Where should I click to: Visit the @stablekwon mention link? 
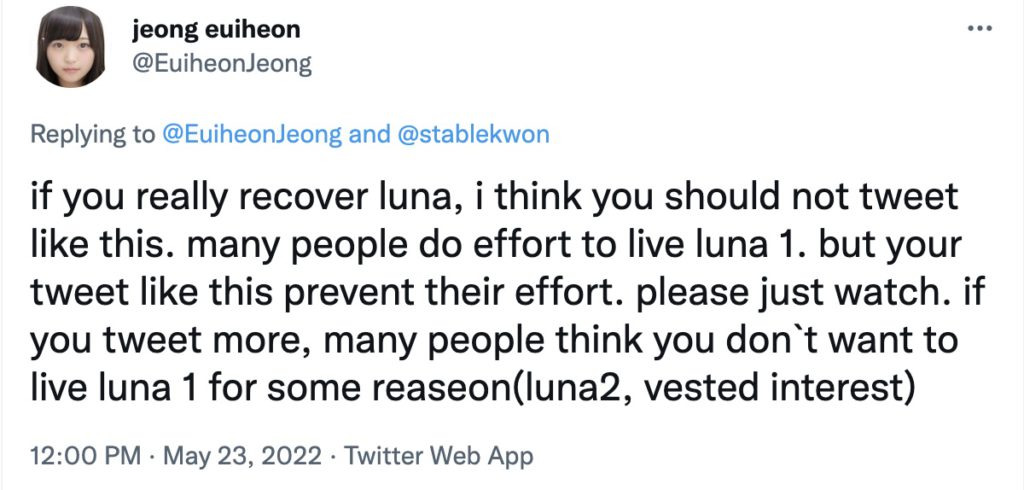(473, 134)
